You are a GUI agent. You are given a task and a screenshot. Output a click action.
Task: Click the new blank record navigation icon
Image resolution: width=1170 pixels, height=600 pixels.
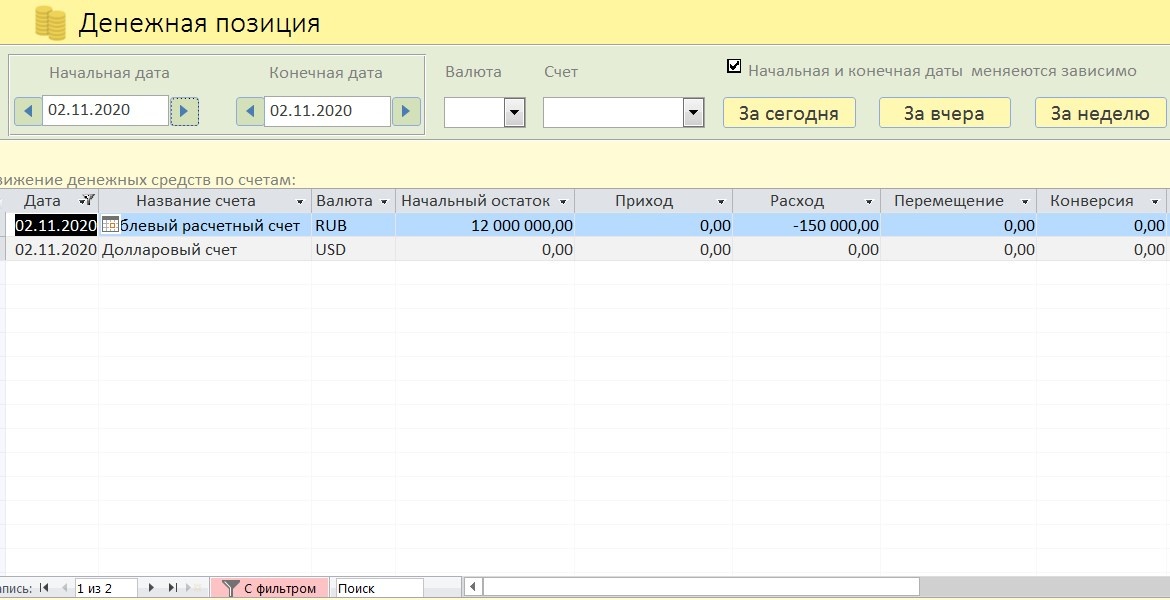pos(195,588)
